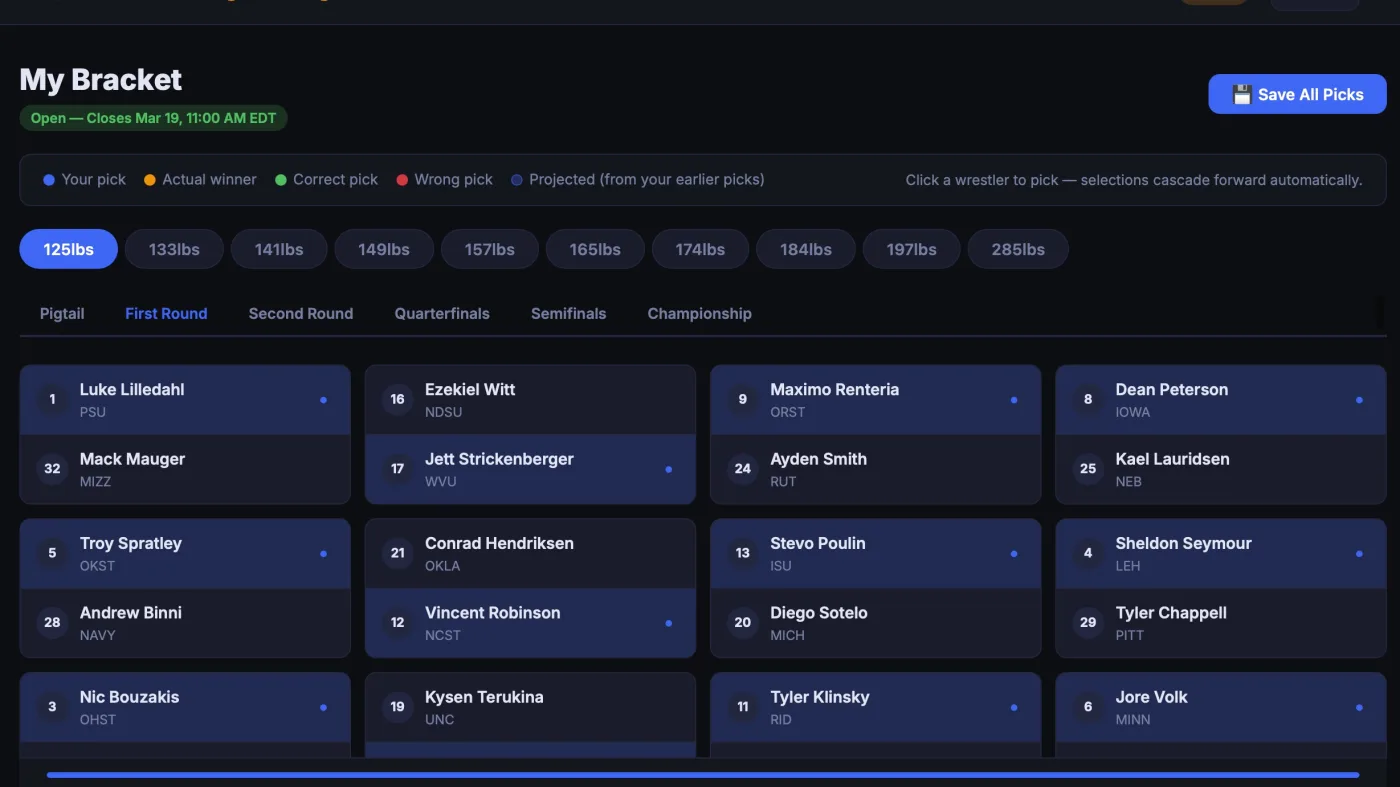Click seed badge 1 beside Luke Lilledahl
Screen dimensions: 1400x787
pos(52,400)
